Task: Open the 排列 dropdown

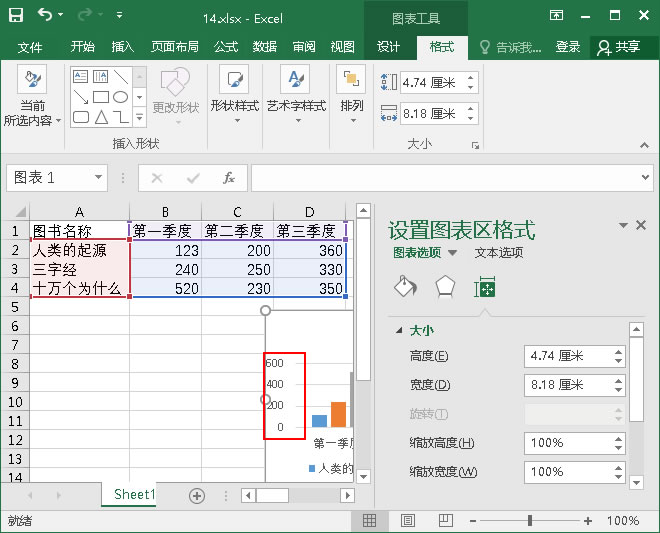Action: pos(352,95)
